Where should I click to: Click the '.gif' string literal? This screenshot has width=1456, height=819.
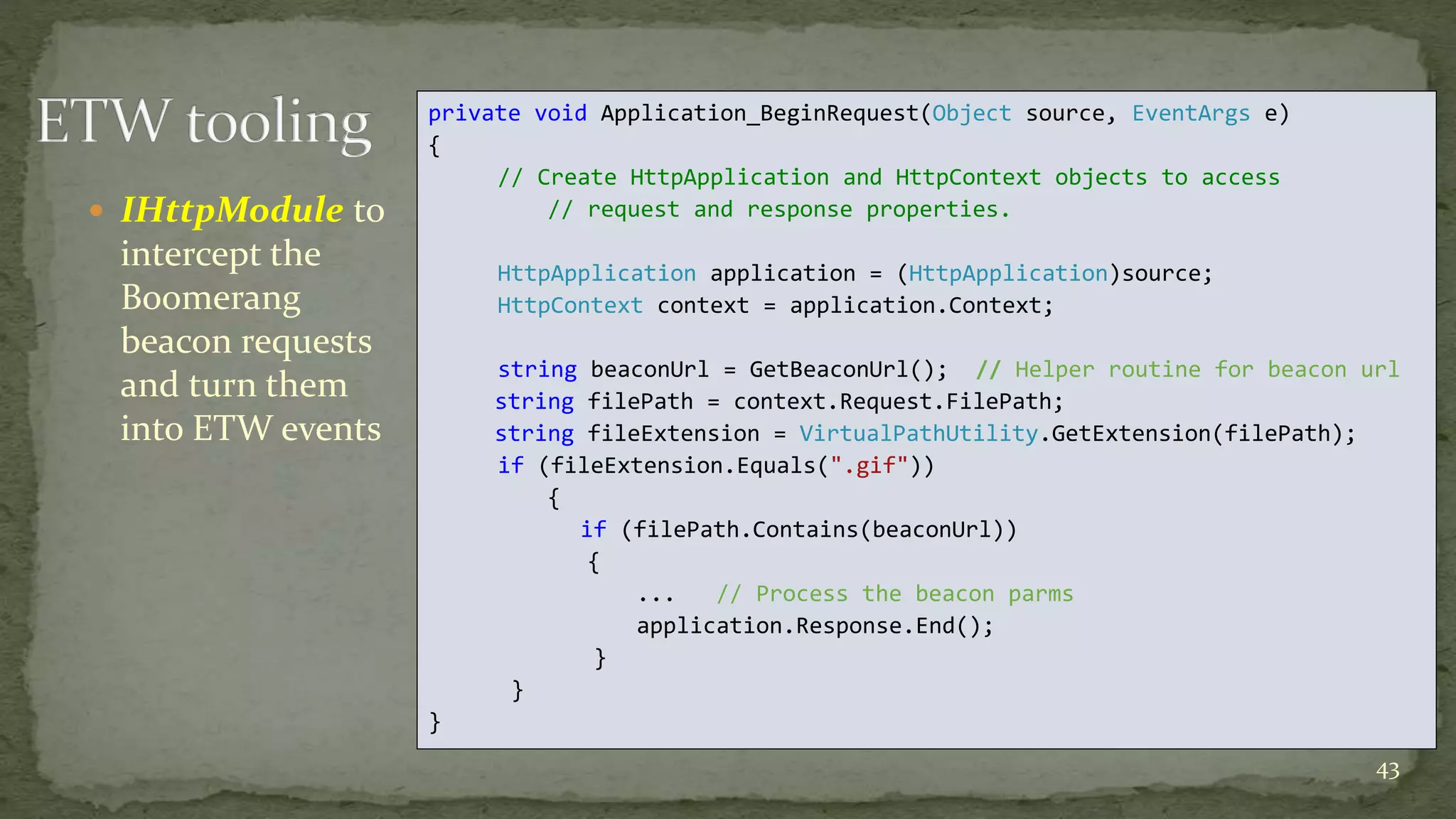pyautogui.click(x=869, y=466)
